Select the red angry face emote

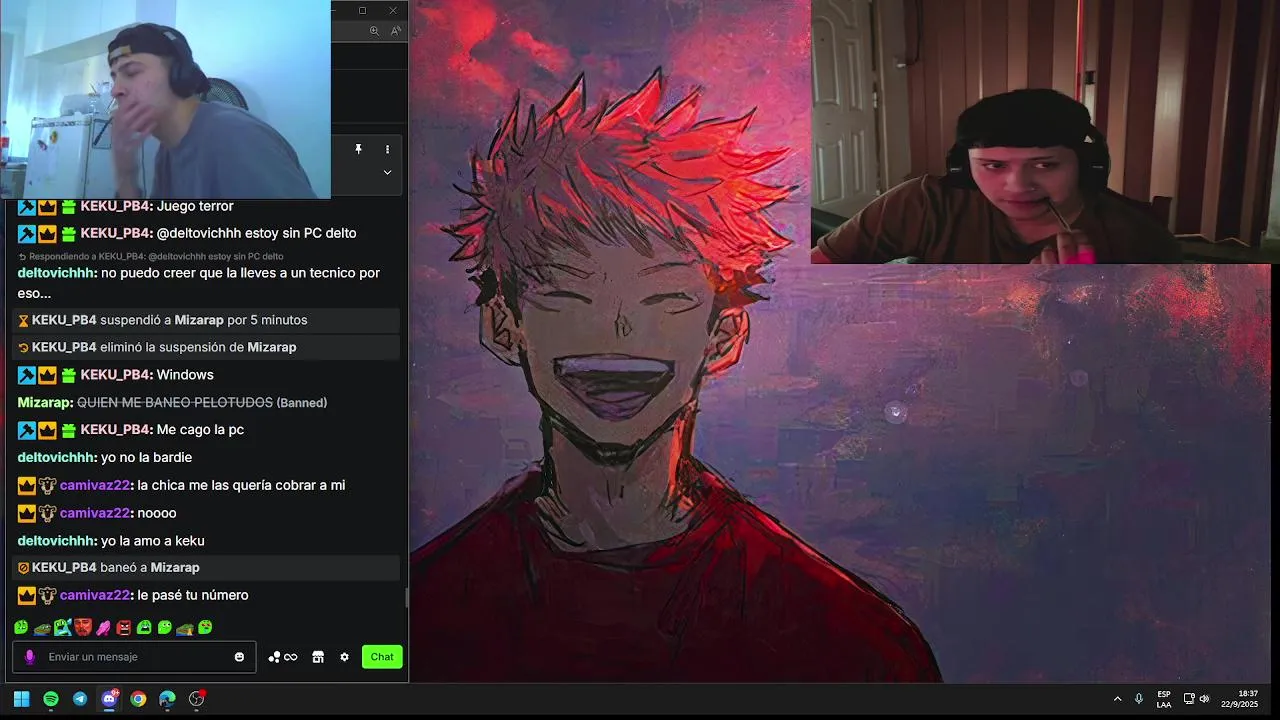click(124, 627)
